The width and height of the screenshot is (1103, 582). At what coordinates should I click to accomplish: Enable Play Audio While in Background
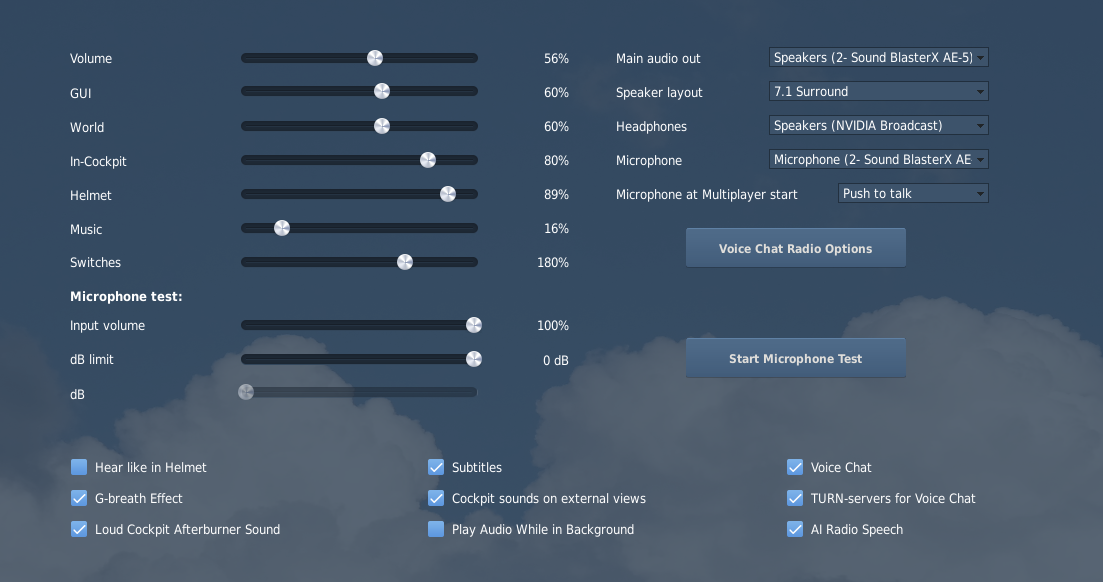click(436, 529)
